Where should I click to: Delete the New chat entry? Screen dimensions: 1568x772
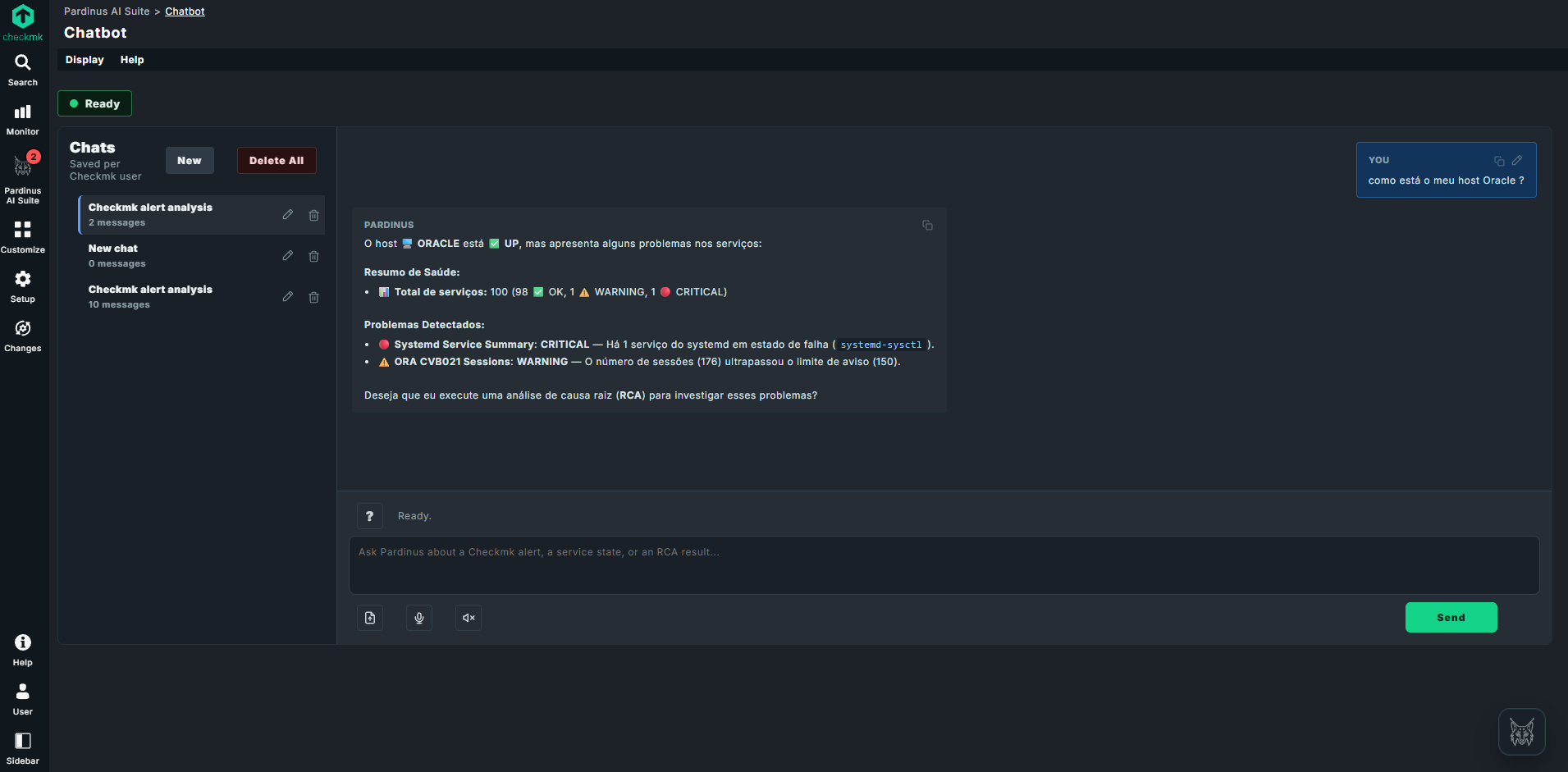click(313, 256)
